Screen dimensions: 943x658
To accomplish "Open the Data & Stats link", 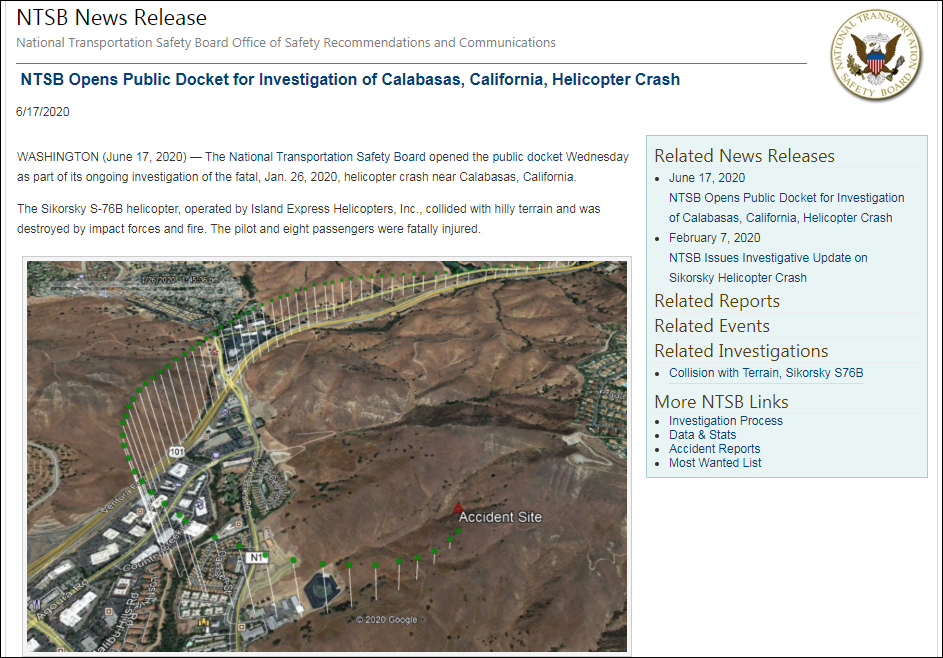I will tap(702, 435).
